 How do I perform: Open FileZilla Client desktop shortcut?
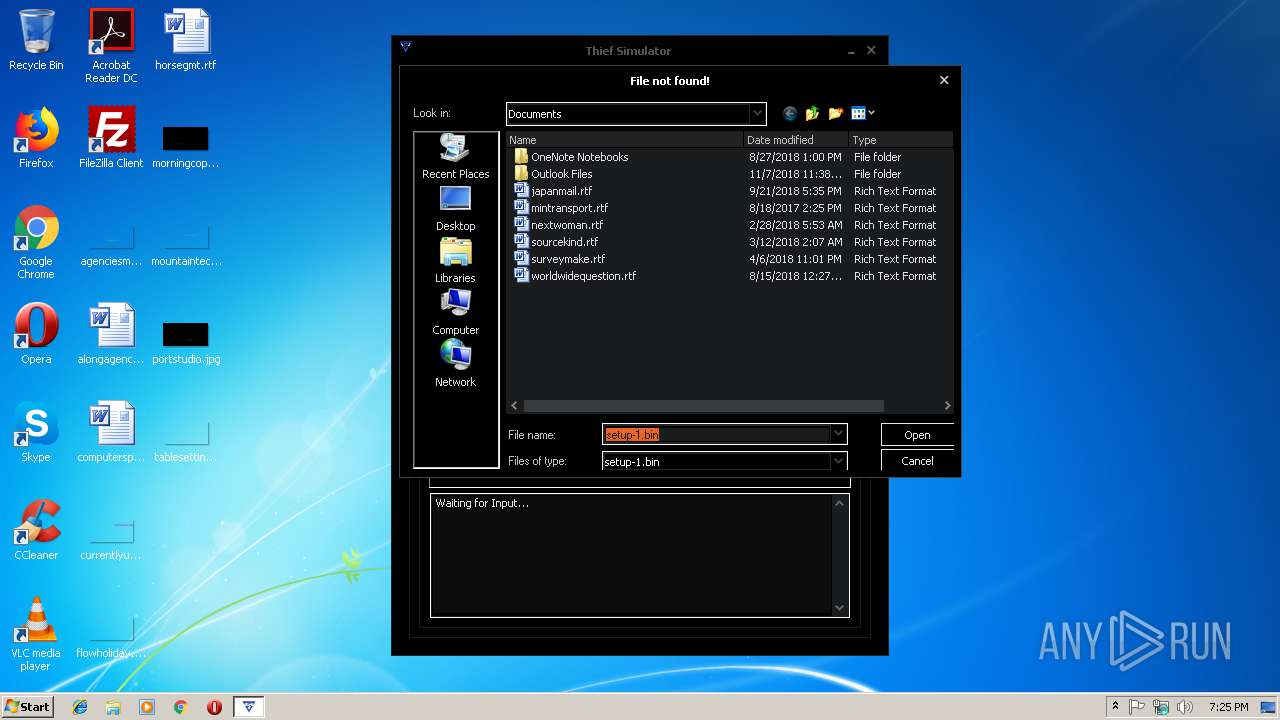coord(111,138)
